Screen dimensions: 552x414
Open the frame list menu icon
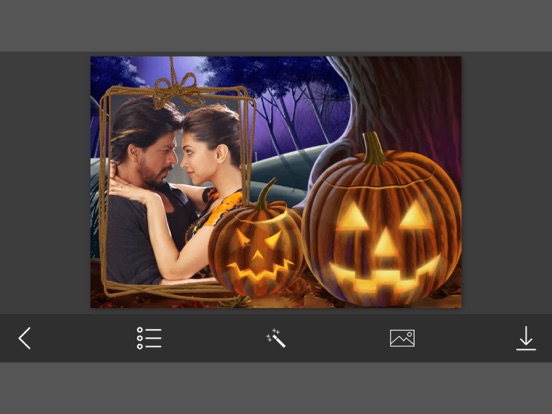149,338
